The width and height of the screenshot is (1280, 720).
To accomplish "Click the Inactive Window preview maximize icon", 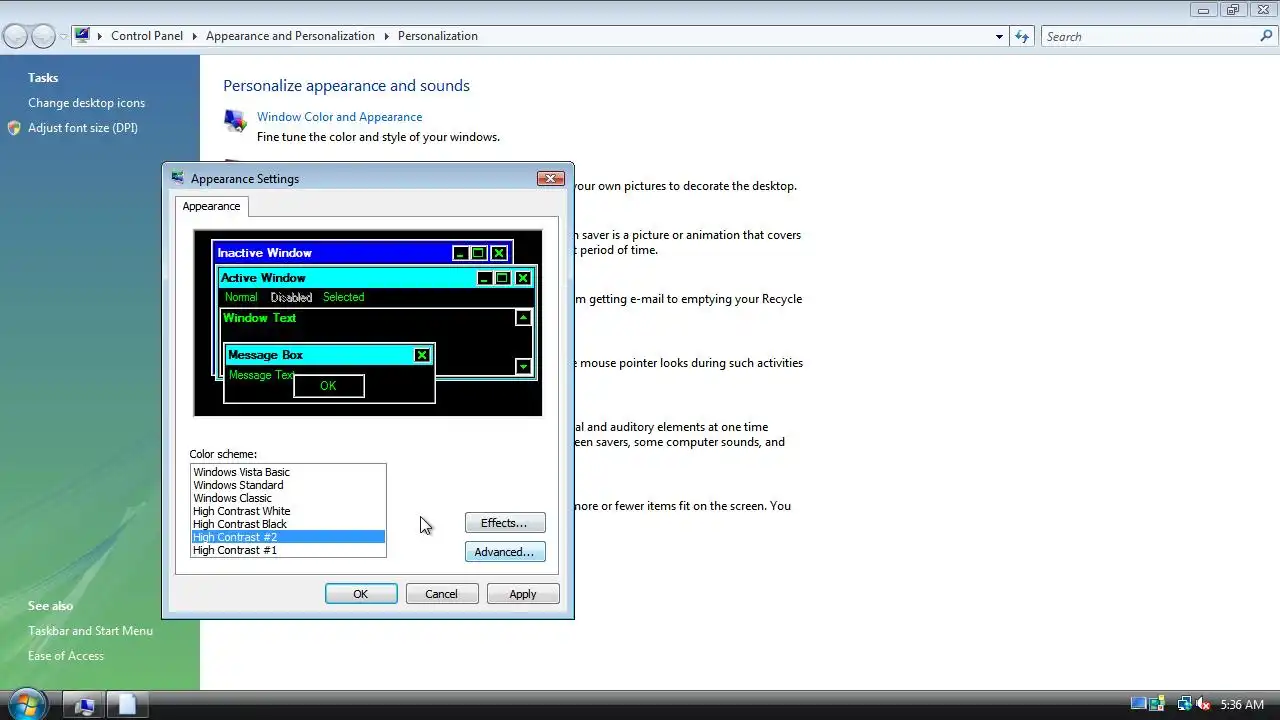I will click(479, 253).
